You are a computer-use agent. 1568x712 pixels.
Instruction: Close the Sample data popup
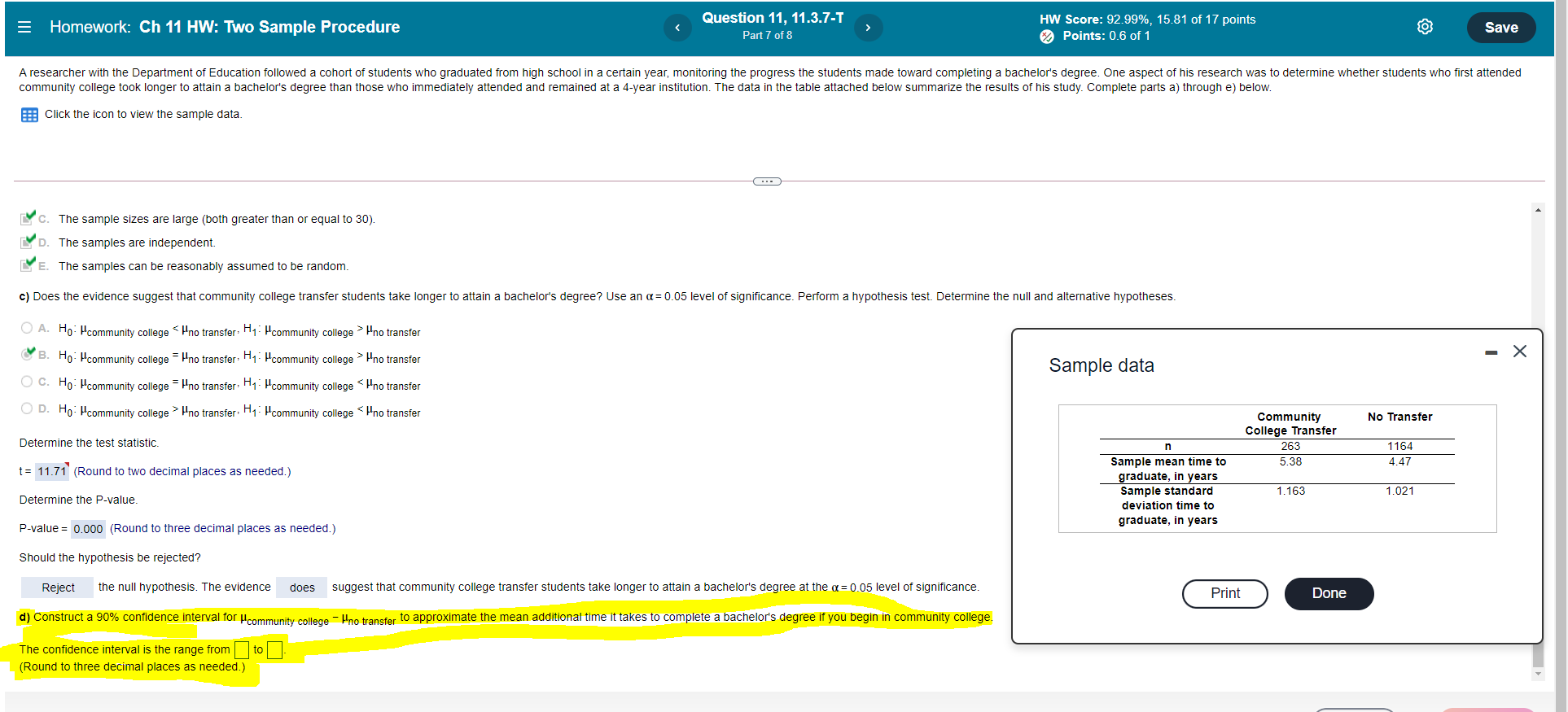click(x=1520, y=352)
